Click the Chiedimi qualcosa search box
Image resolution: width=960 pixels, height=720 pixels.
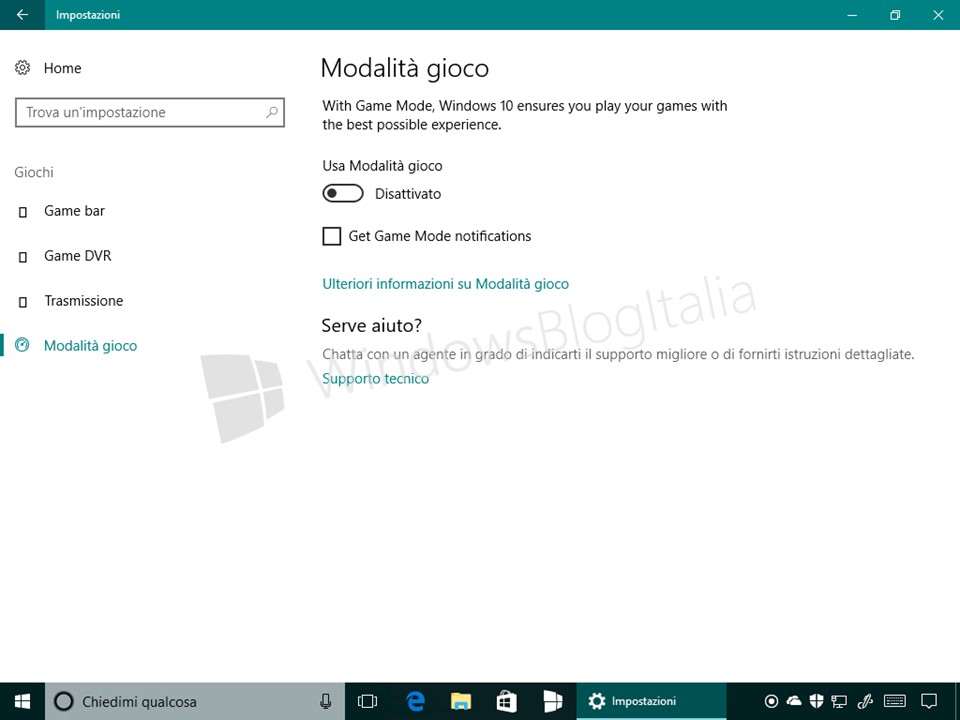coord(194,701)
